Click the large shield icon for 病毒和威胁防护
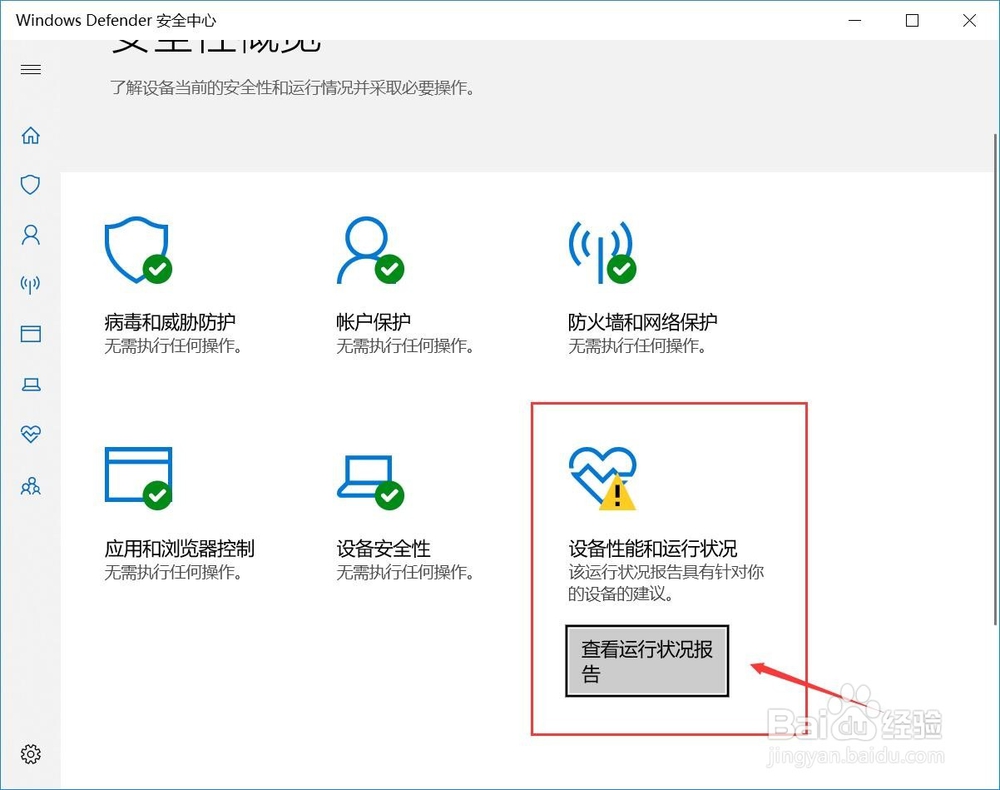 coord(138,250)
